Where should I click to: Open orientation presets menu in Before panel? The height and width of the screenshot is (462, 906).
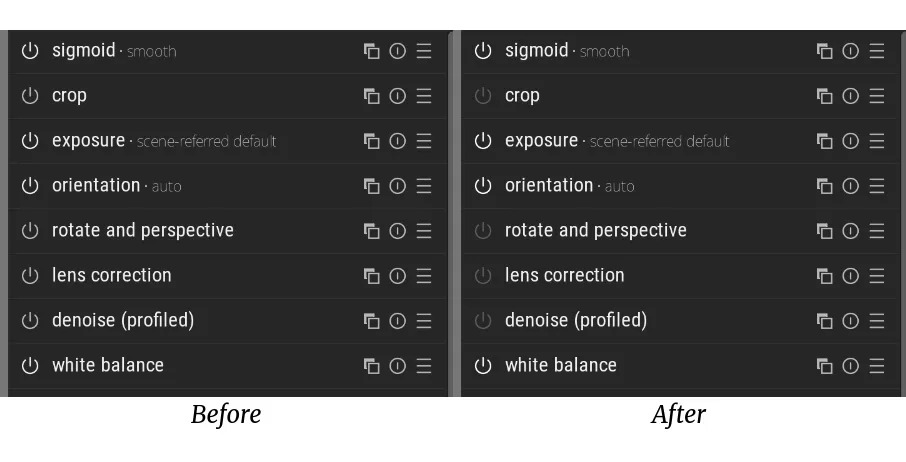[x=424, y=186]
